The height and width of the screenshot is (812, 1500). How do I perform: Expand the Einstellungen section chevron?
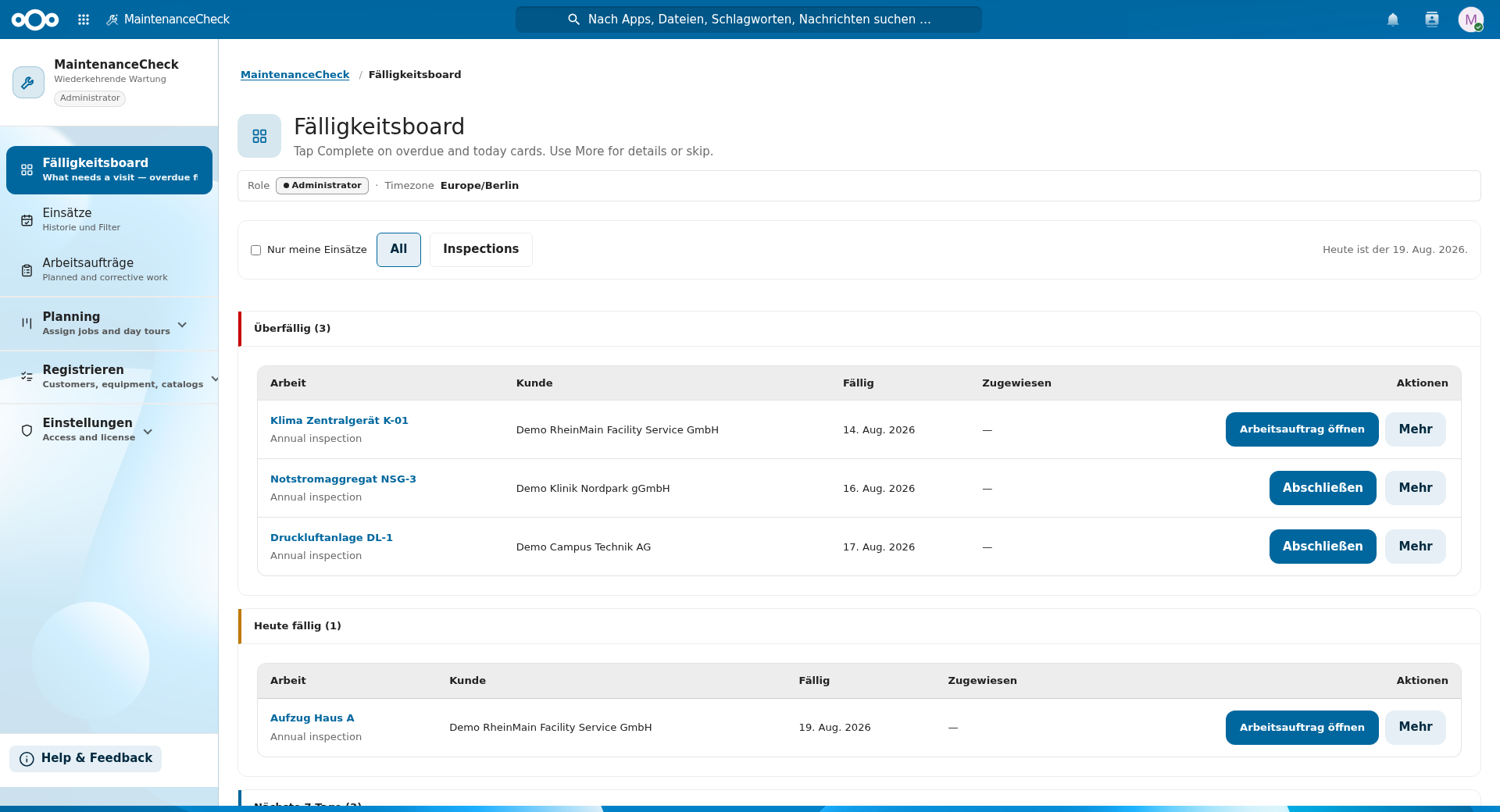[148, 432]
